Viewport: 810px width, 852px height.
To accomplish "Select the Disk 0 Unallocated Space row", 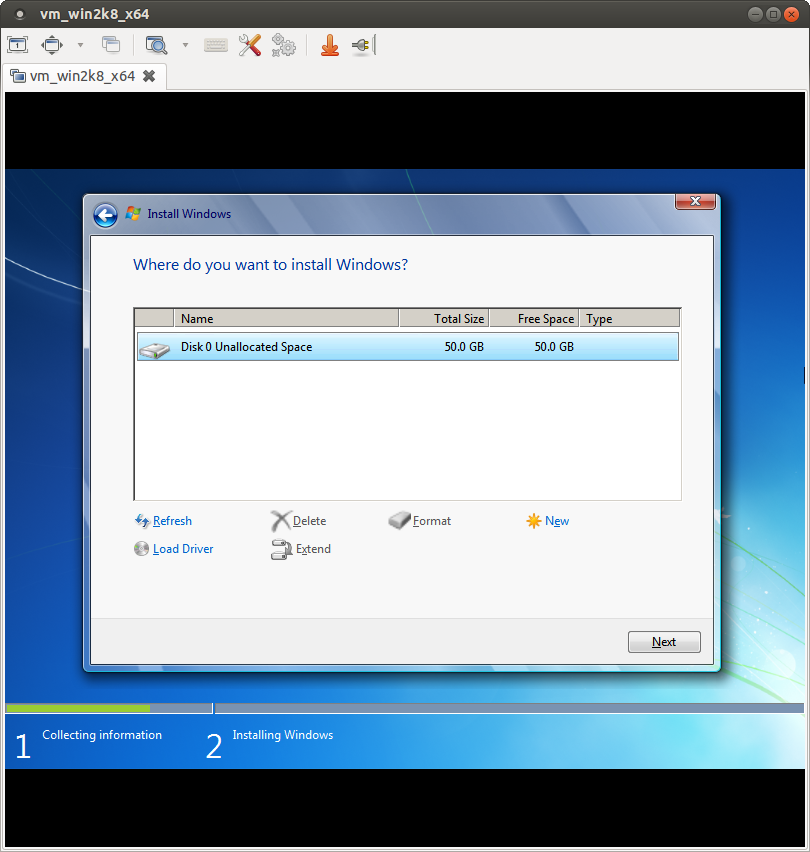I will coord(407,348).
